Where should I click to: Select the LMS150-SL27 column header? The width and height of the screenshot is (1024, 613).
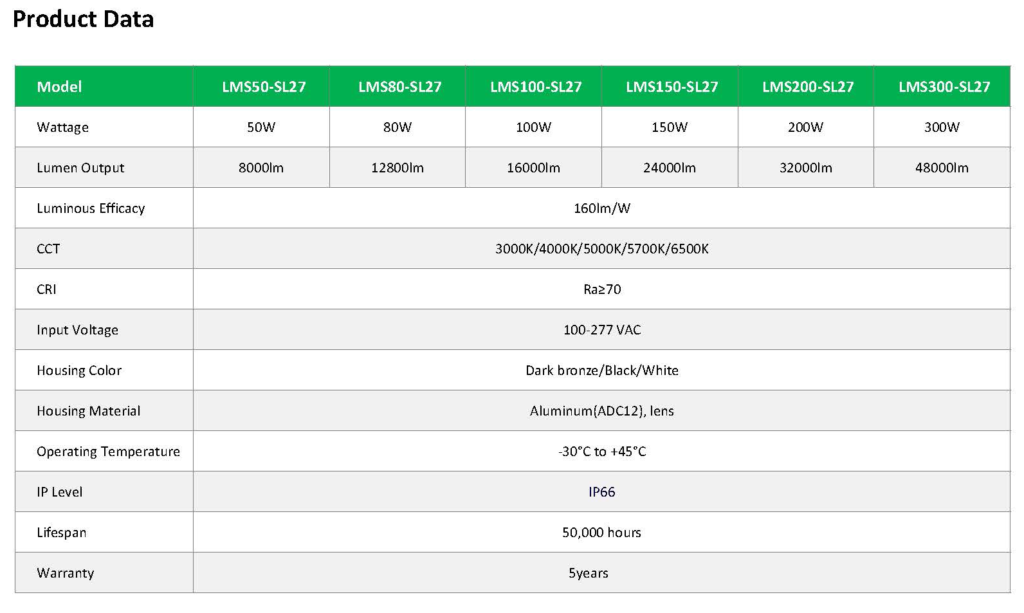pos(672,87)
